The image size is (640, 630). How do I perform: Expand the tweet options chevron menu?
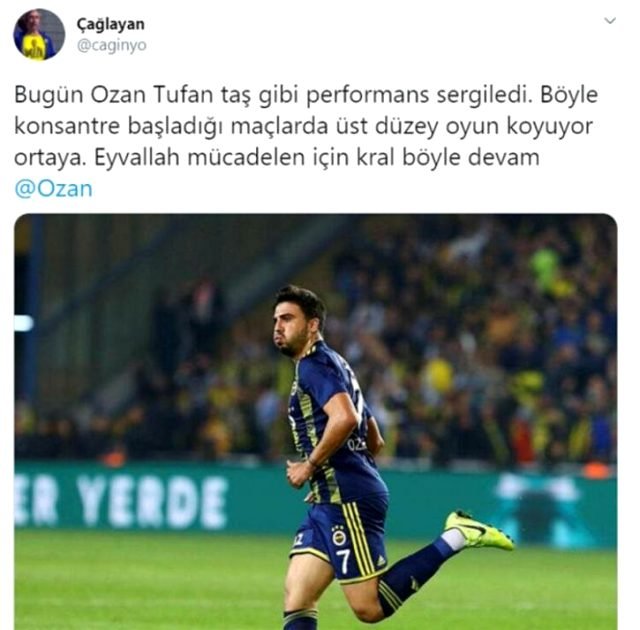pos(610,20)
